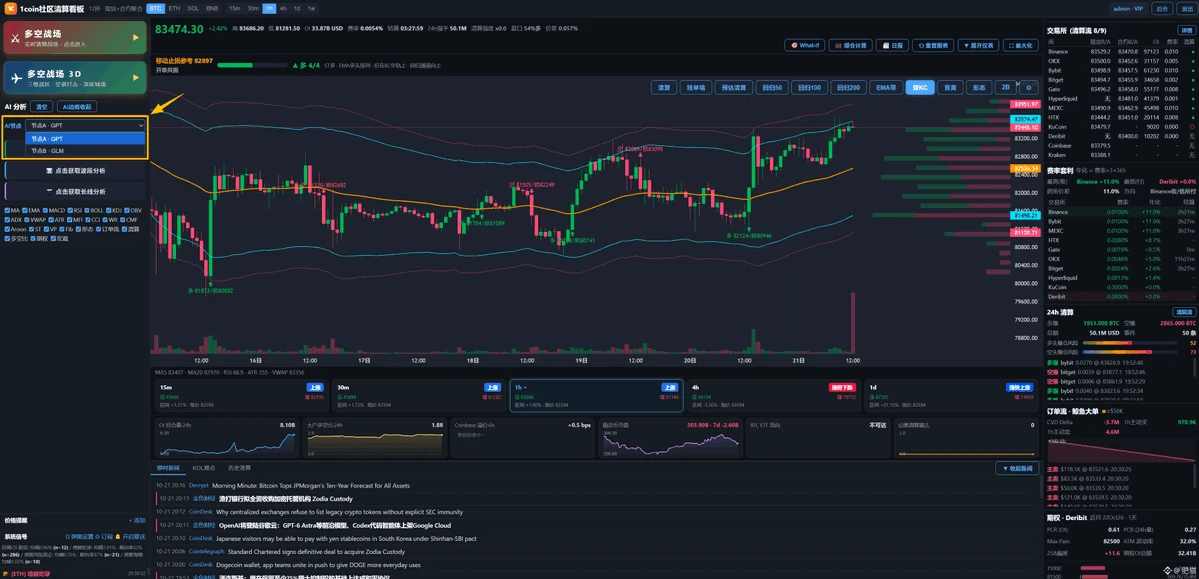
Task: Select the BTC coin tab
Action: (155, 8)
